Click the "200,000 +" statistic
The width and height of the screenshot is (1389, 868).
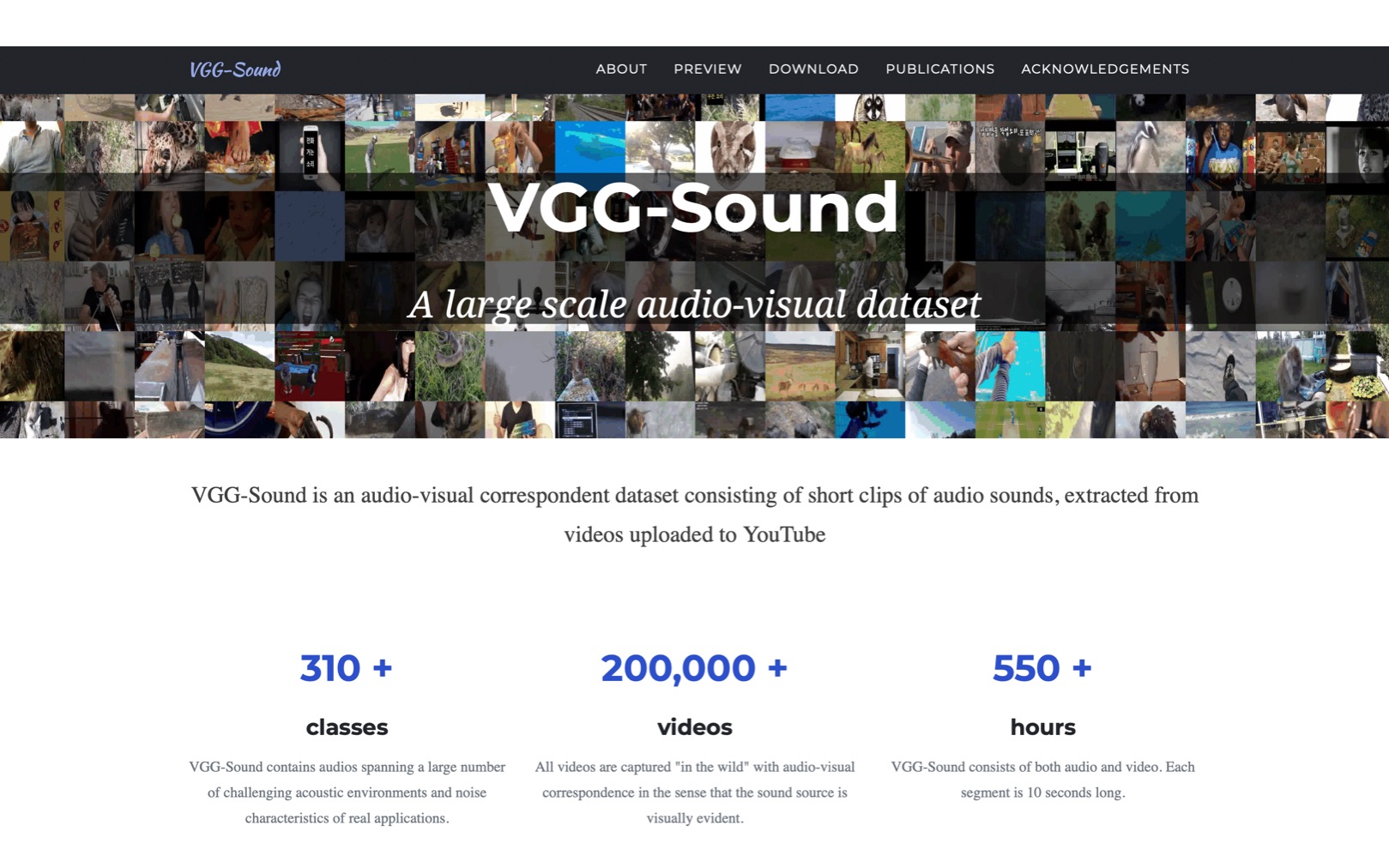(x=694, y=668)
